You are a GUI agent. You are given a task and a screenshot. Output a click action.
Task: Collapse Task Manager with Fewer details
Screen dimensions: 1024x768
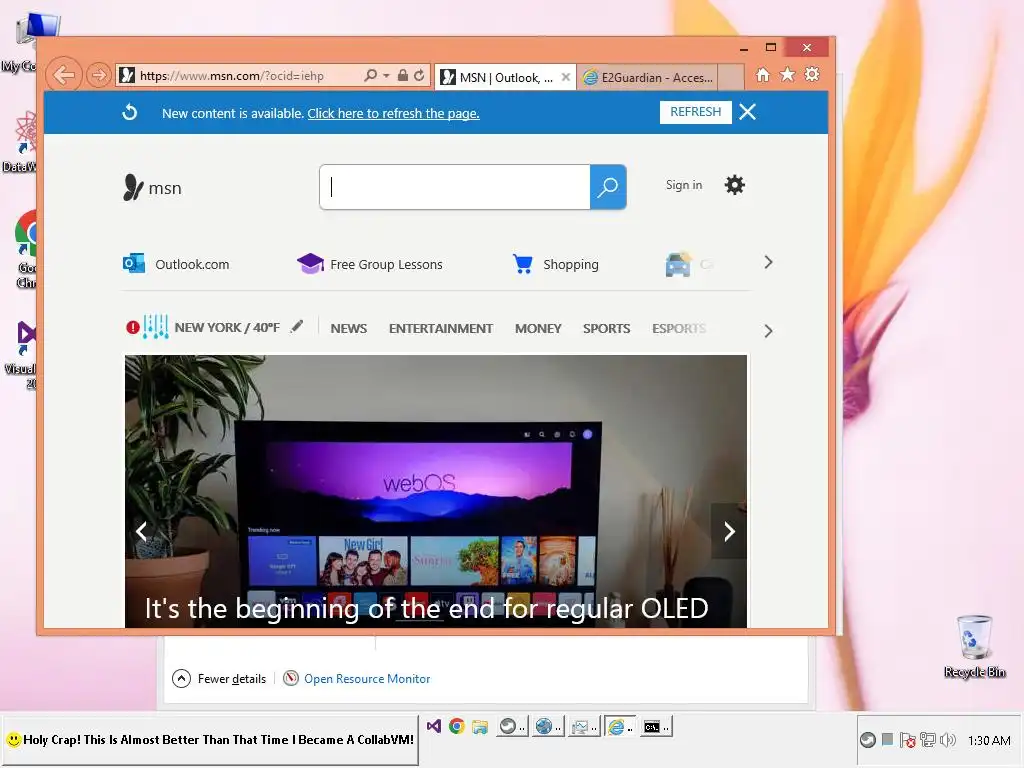(x=219, y=679)
